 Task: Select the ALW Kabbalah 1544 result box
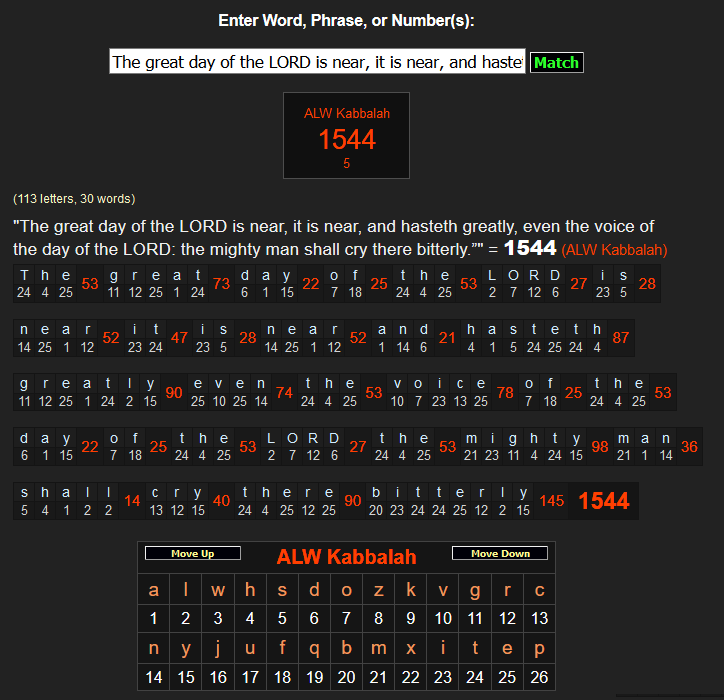pyautogui.click(x=346, y=136)
